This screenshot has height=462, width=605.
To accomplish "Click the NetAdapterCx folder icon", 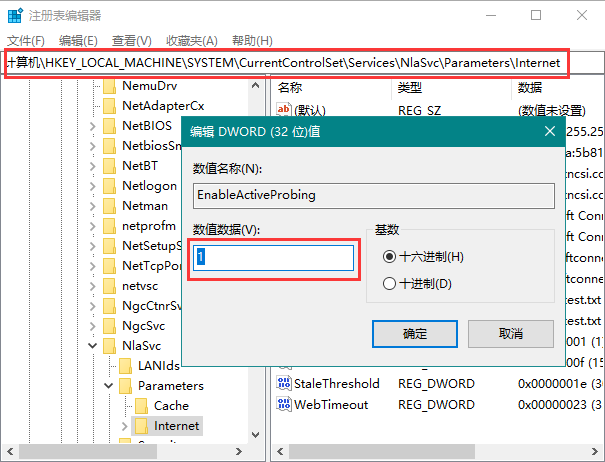I will point(109,106).
